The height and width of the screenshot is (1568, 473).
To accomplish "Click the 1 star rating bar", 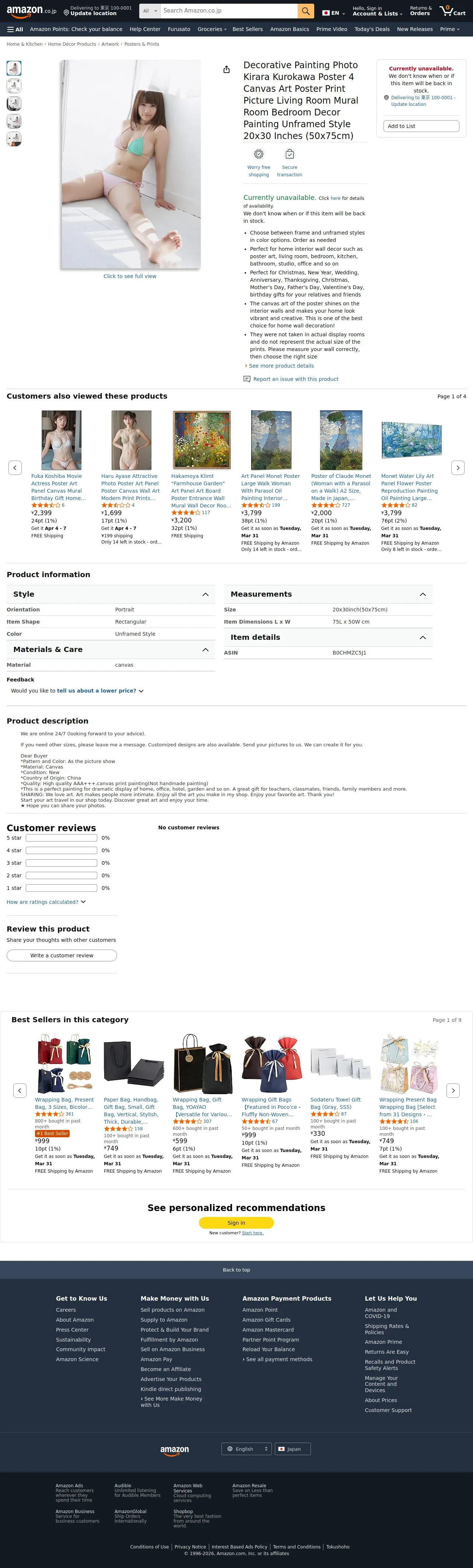I will [x=62, y=888].
